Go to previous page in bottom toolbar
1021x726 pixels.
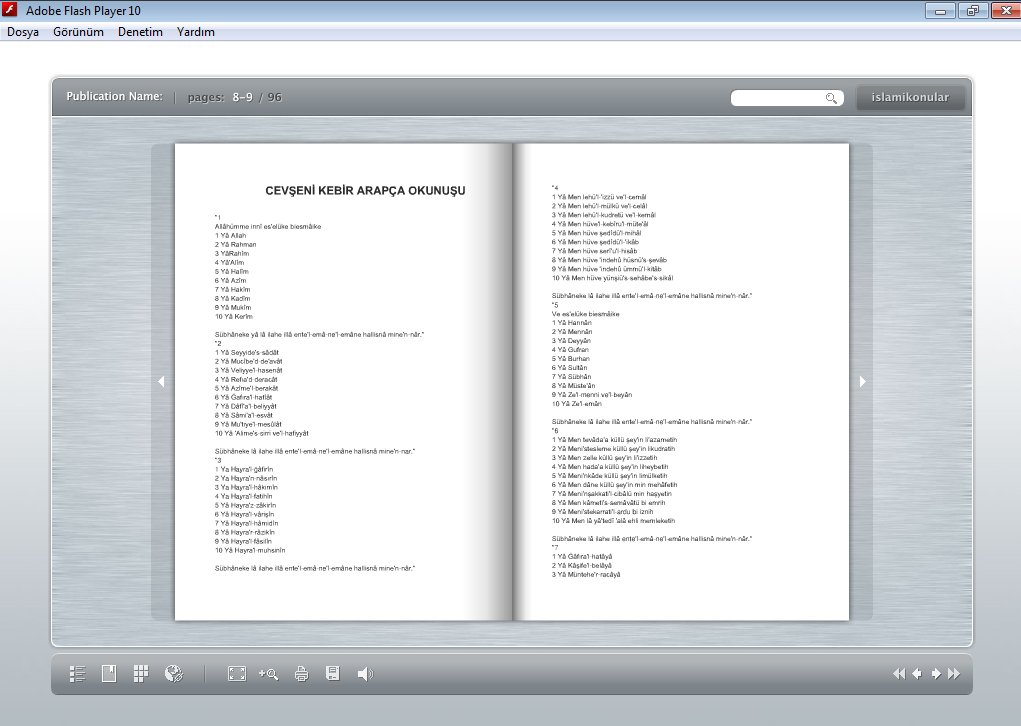click(917, 674)
